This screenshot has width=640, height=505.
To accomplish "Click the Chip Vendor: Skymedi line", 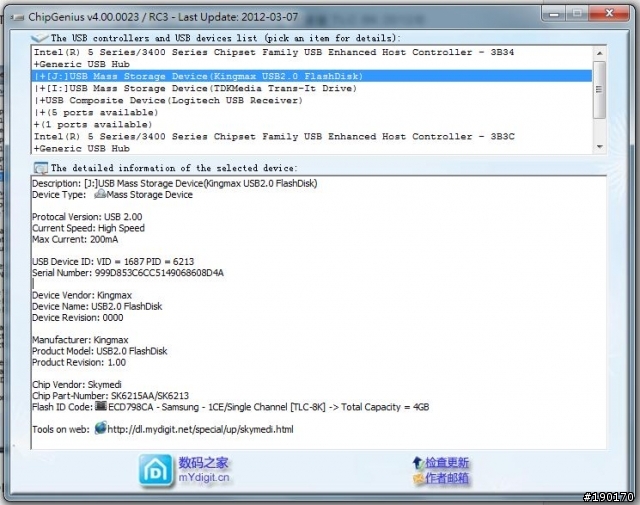I will click(77, 385).
